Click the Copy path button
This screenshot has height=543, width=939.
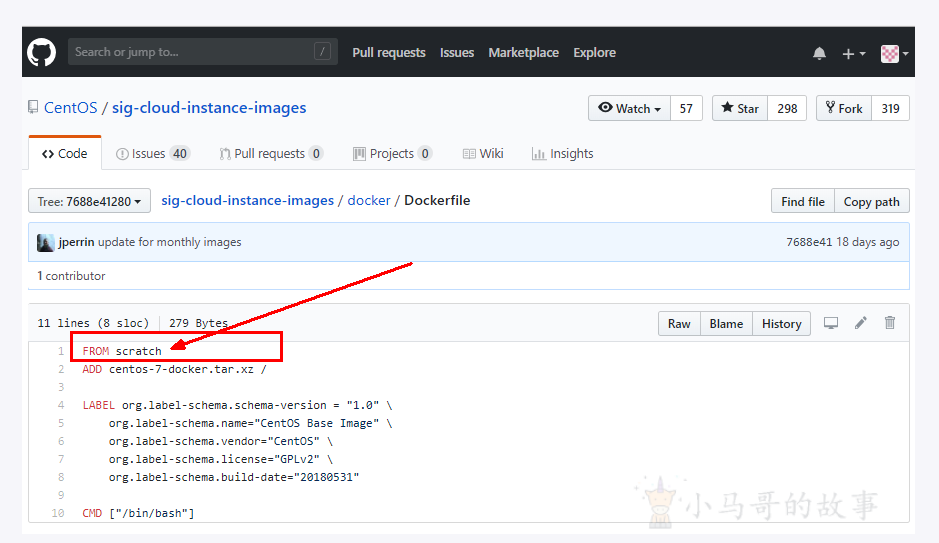871,201
